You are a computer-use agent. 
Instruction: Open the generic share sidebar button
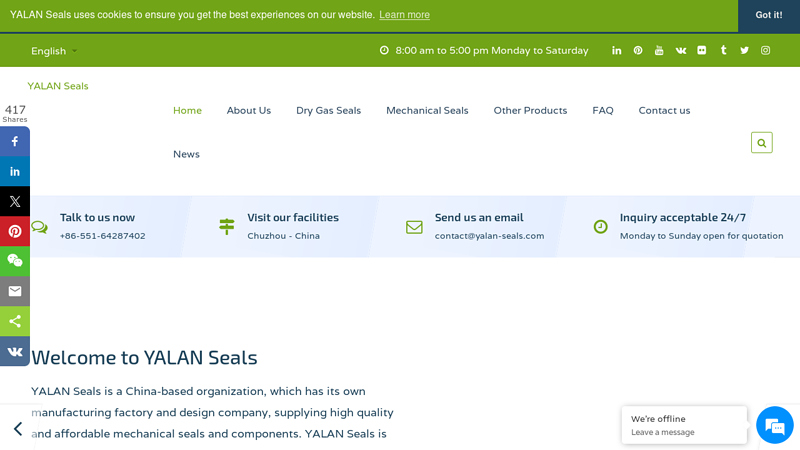click(15, 321)
